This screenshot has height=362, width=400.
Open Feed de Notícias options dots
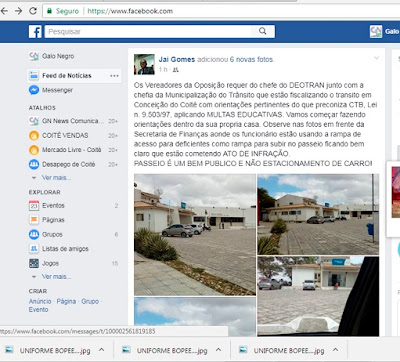pos(114,76)
